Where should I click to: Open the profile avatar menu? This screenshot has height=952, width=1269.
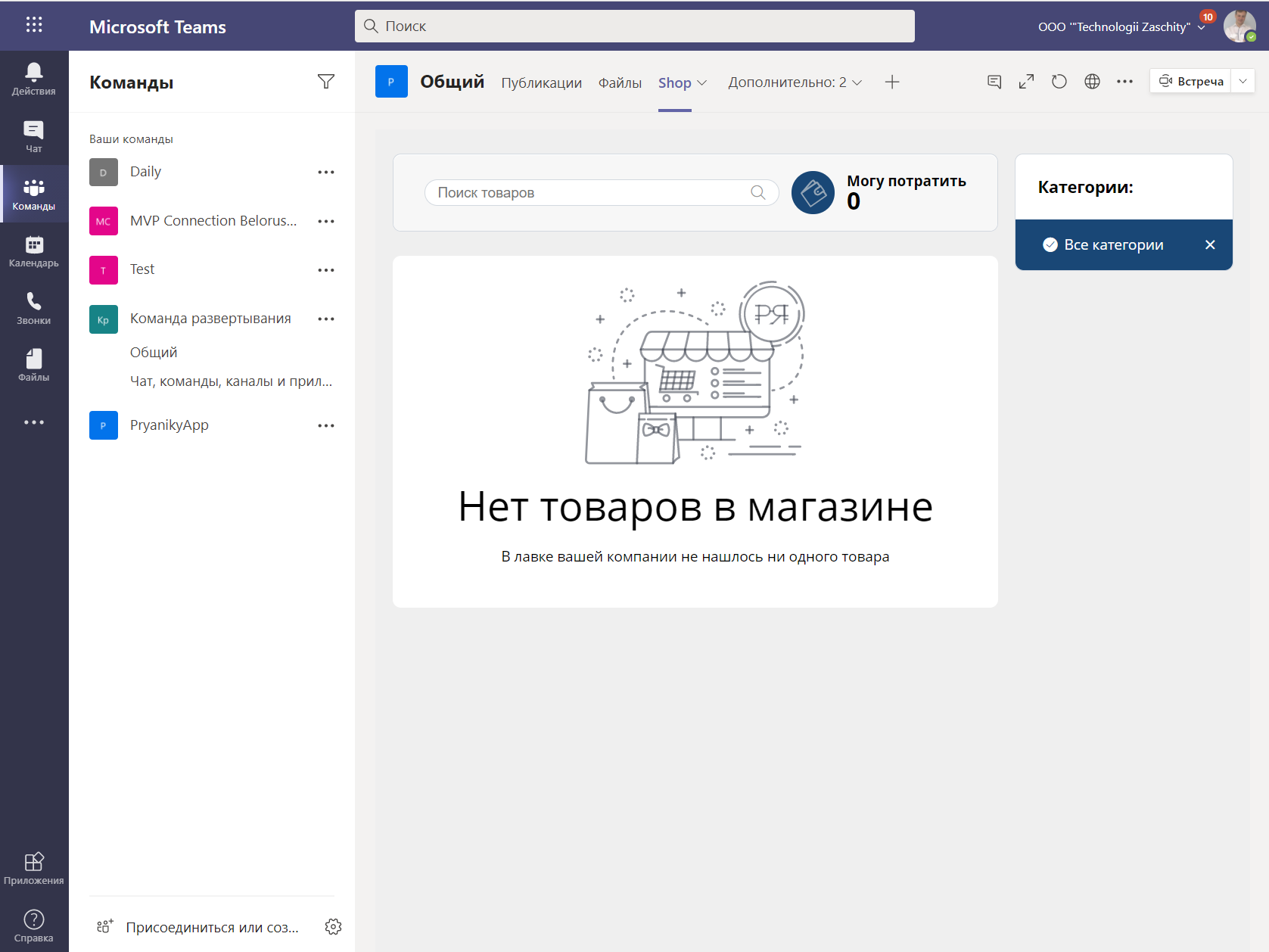click(1239, 26)
